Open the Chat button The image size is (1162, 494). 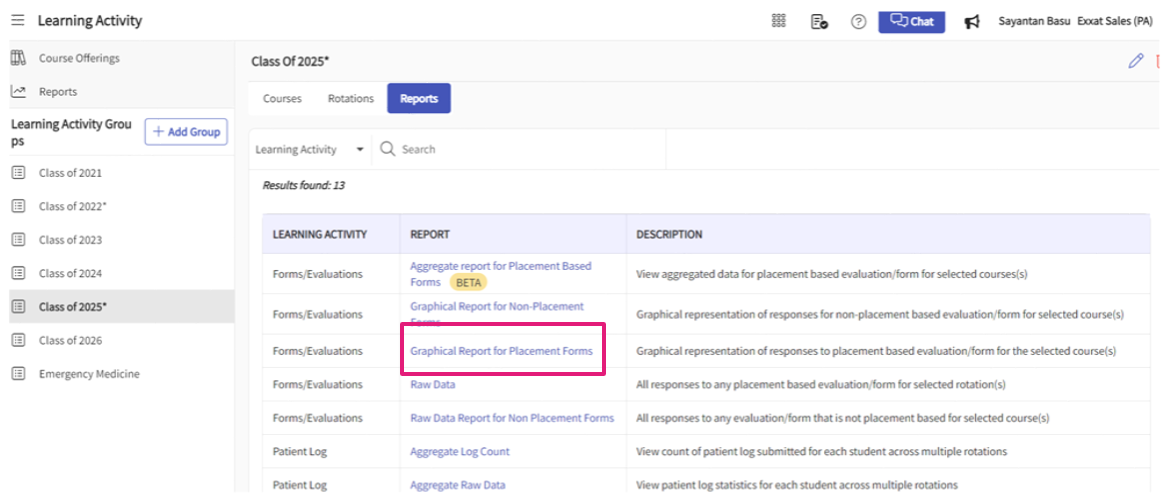pyautogui.click(x=911, y=21)
